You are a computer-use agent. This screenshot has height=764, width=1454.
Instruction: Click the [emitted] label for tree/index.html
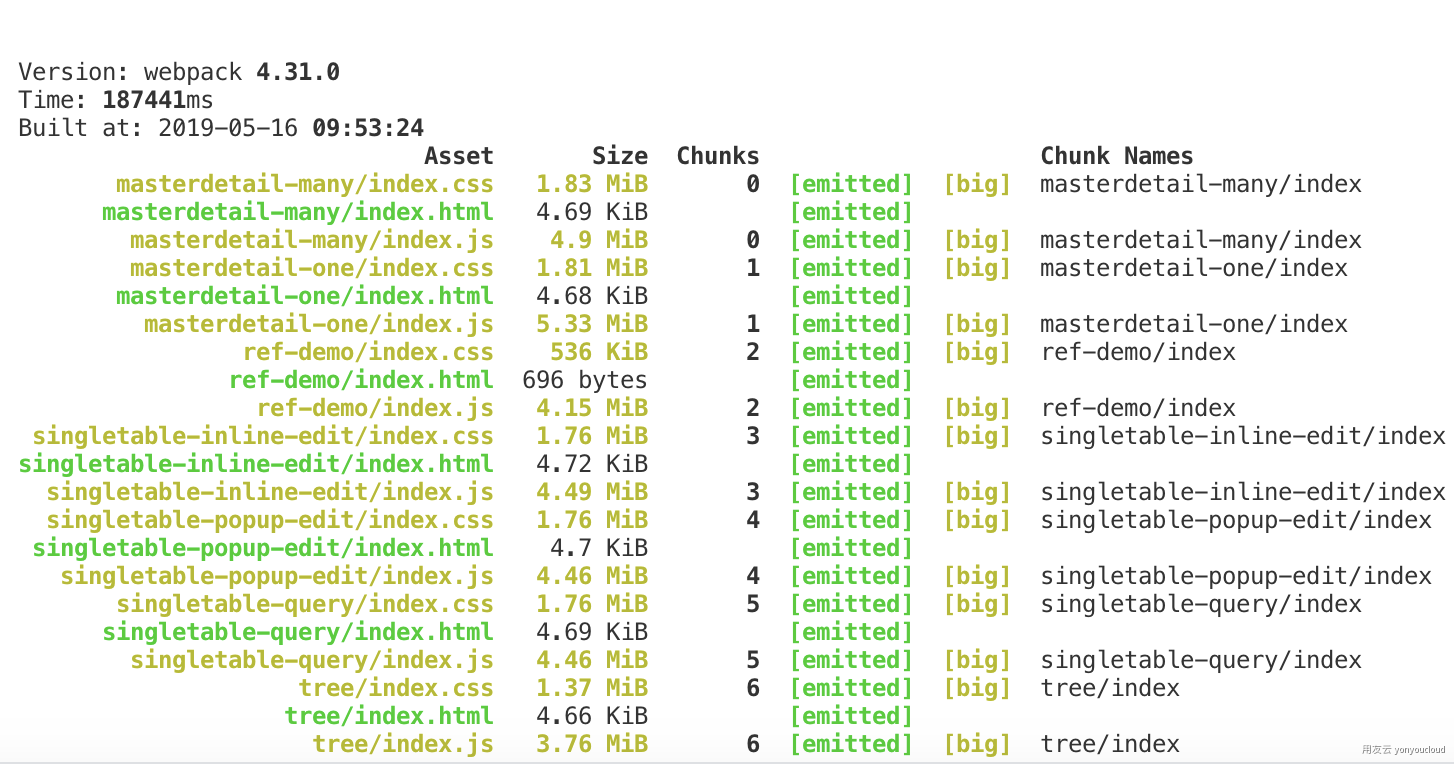click(x=851, y=715)
